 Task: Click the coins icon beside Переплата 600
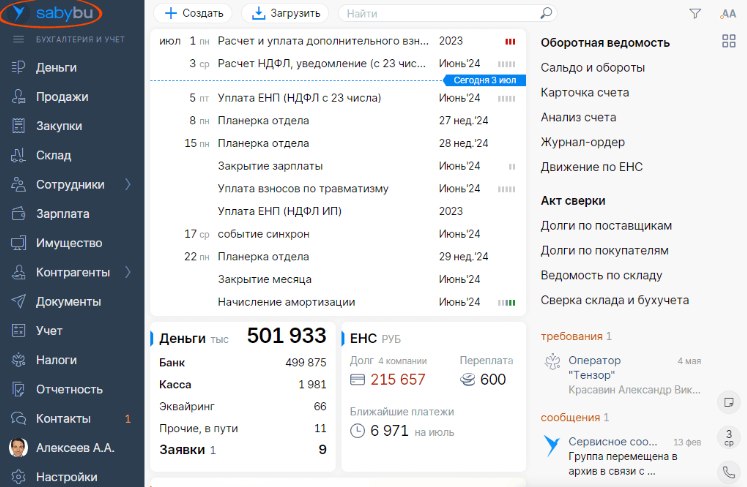(x=467, y=380)
